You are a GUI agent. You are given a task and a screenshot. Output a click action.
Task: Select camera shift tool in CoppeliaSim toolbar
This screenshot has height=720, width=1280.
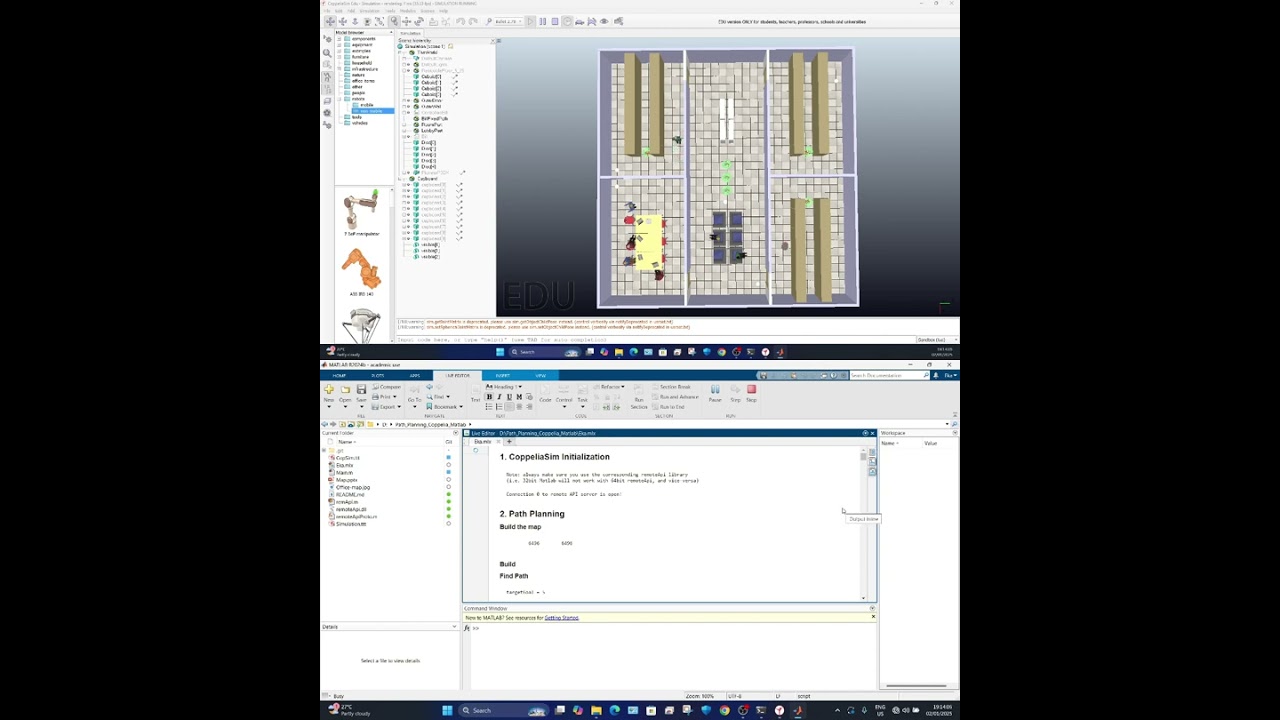click(x=355, y=21)
